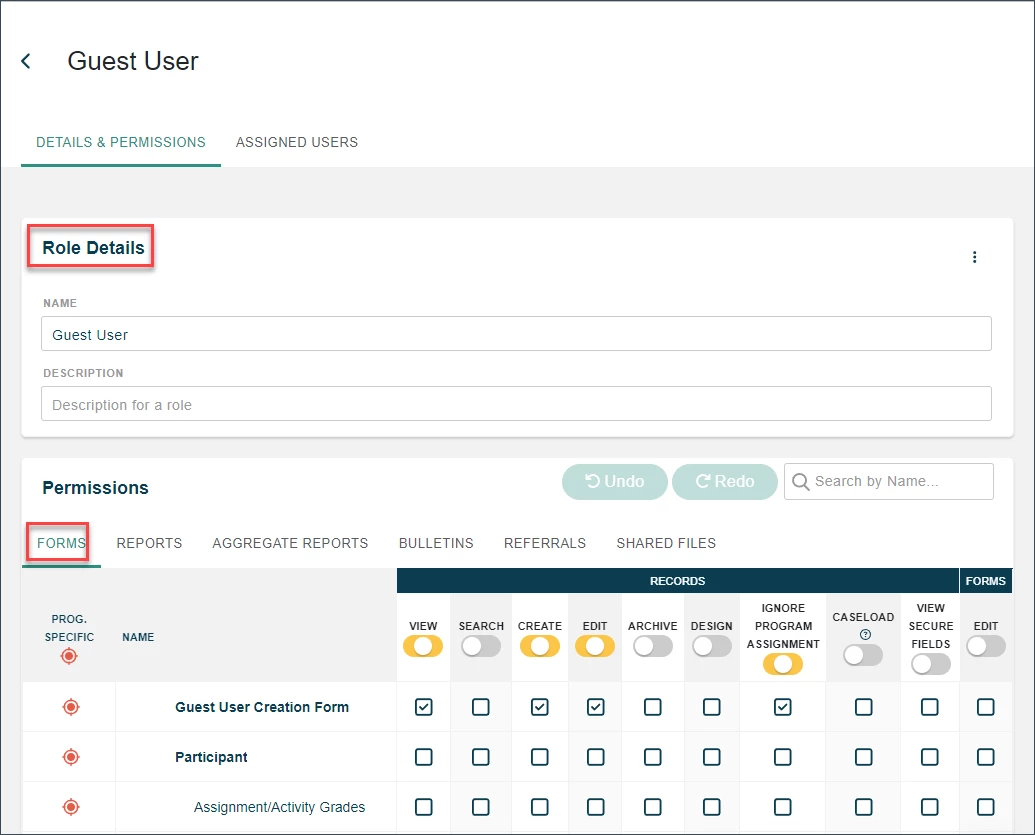
Task: Enable View Secure Fields toggle
Action: 931,664
